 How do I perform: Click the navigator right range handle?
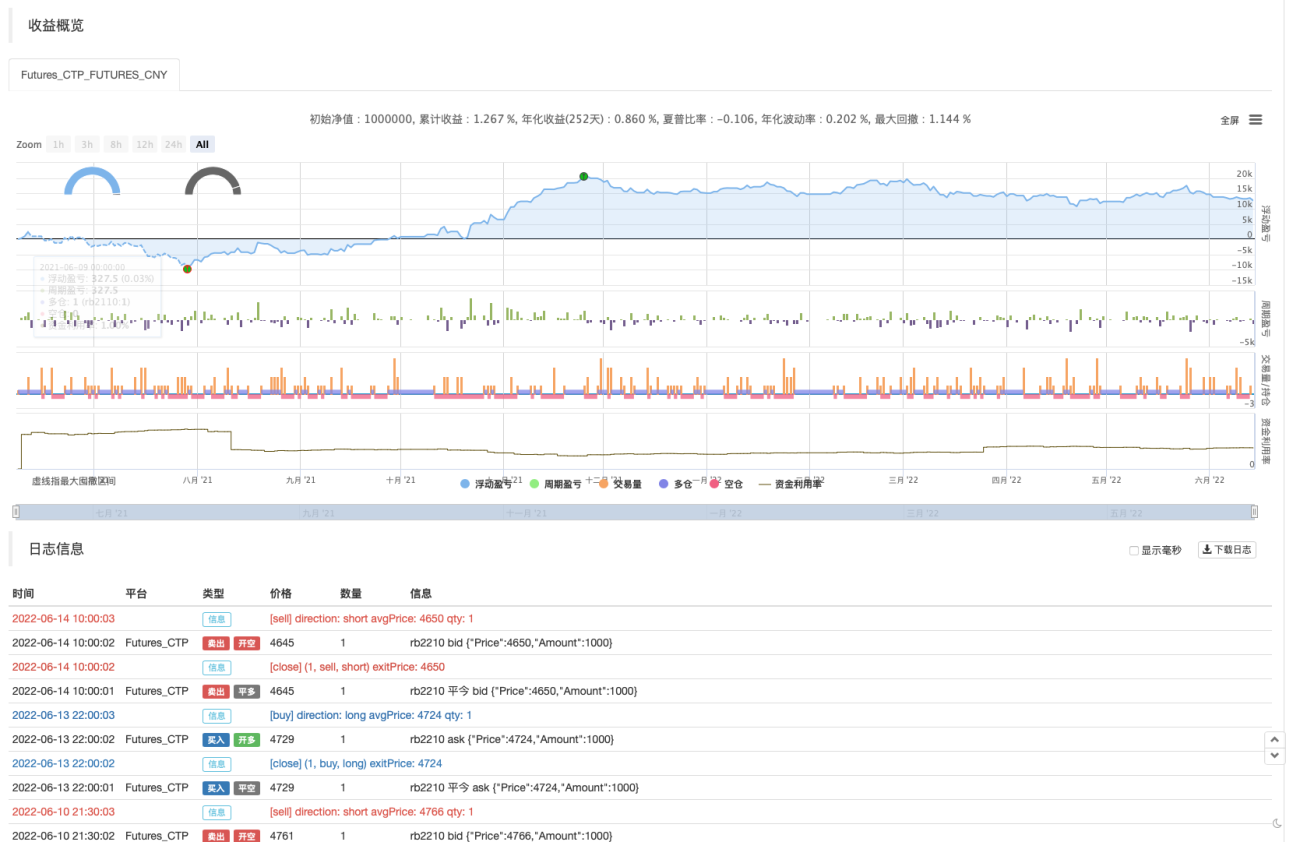(1254, 512)
